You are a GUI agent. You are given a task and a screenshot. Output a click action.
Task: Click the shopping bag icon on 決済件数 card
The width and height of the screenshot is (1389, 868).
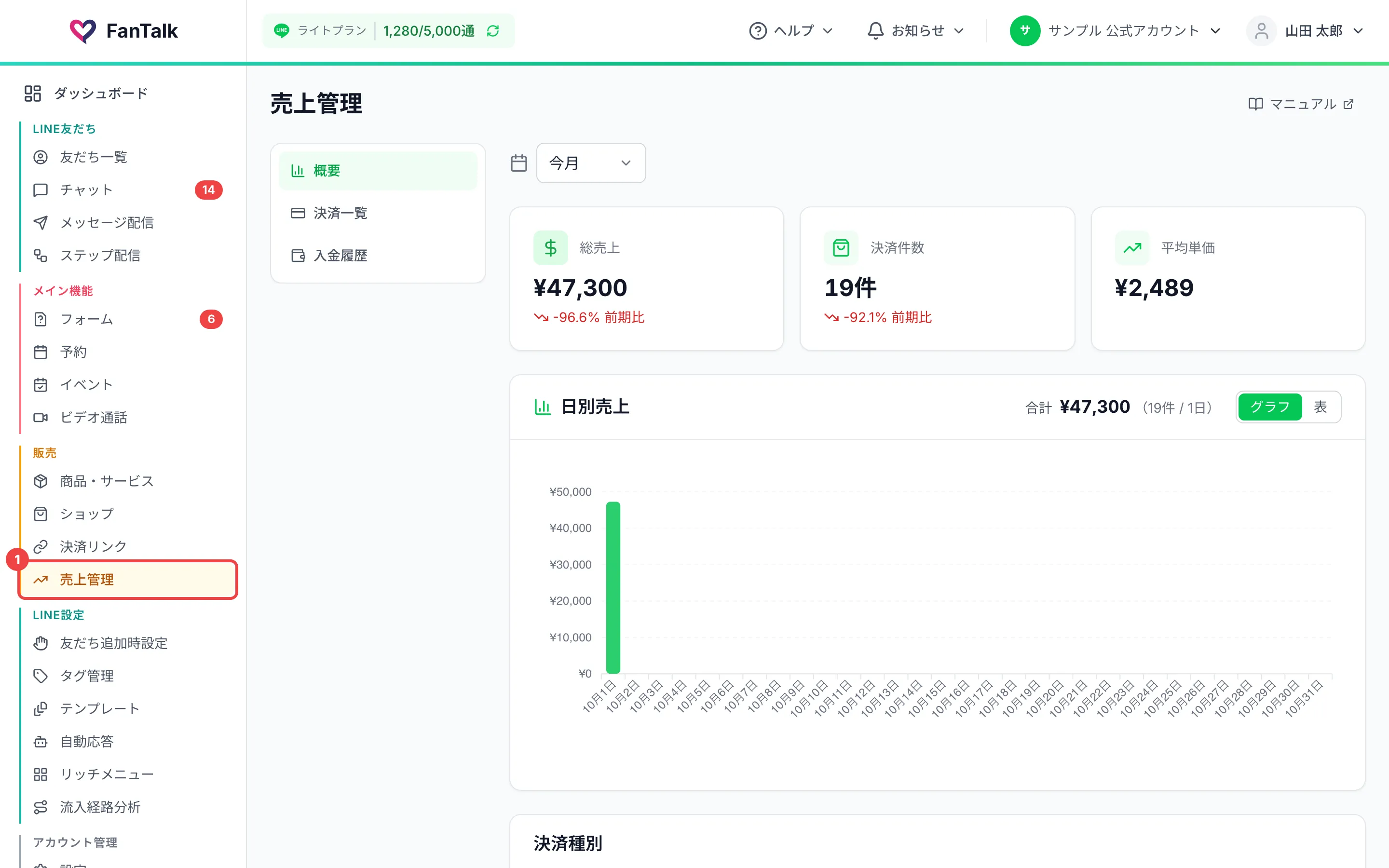[841, 248]
